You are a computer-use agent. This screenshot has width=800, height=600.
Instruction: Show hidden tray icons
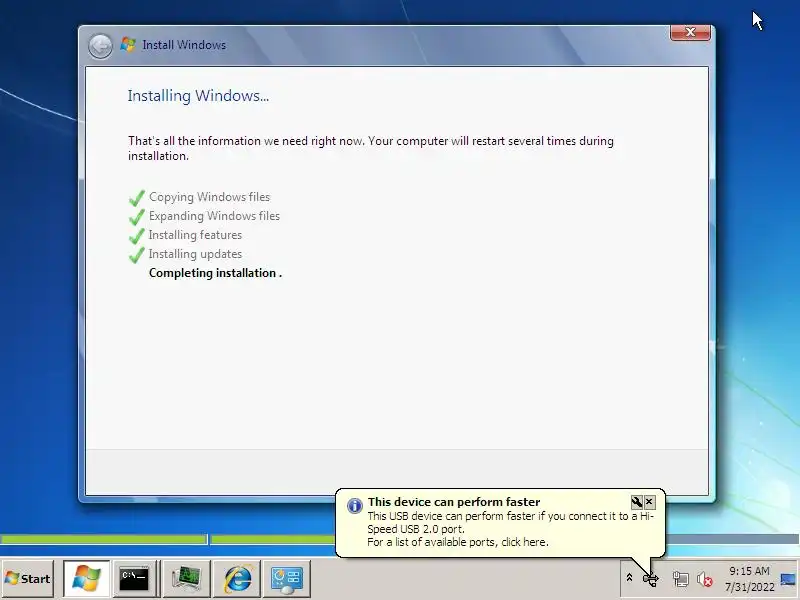coord(629,578)
